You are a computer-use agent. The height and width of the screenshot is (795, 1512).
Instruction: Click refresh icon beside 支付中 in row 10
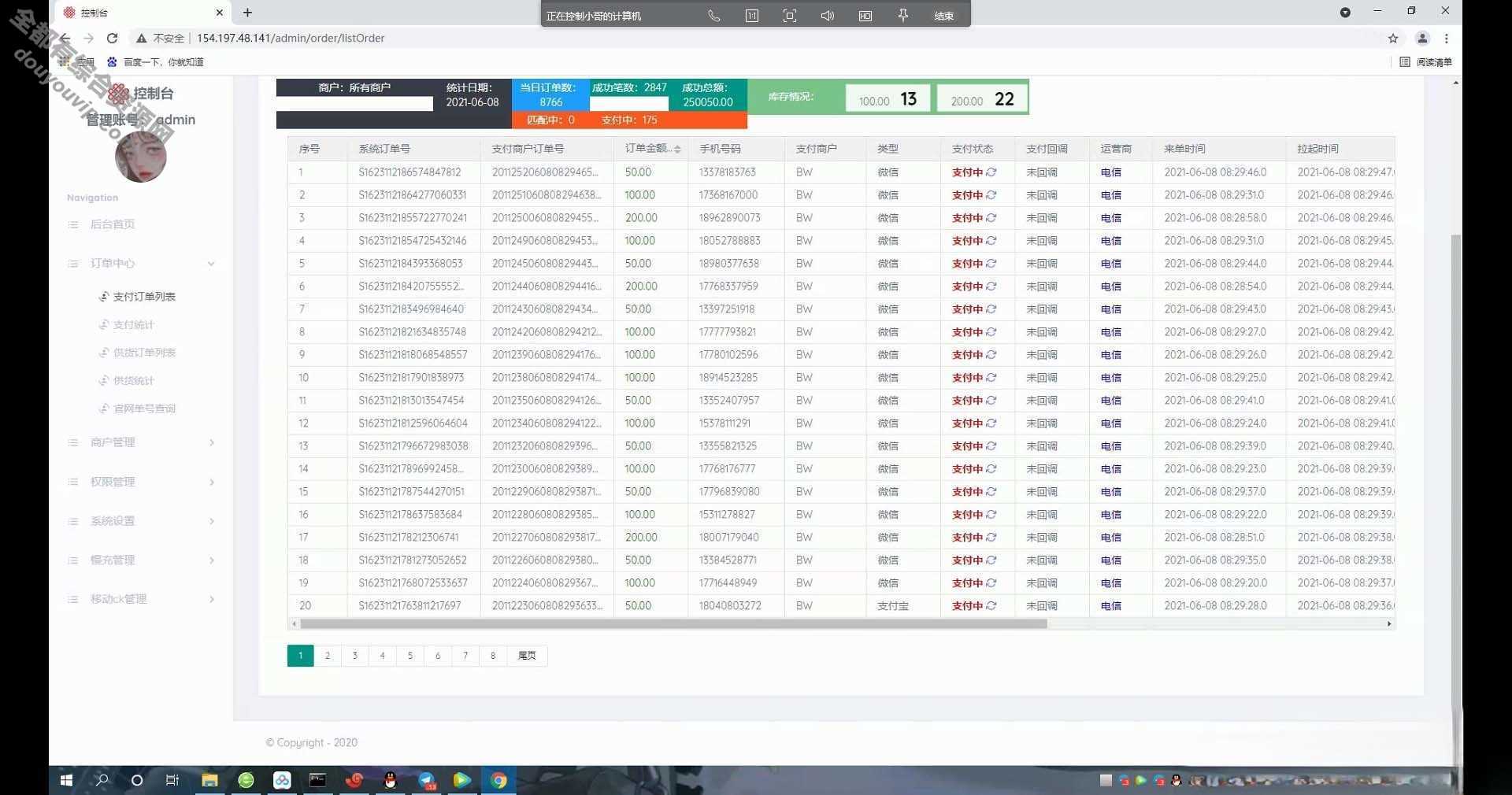pyautogui.click(x=991, y=377)
